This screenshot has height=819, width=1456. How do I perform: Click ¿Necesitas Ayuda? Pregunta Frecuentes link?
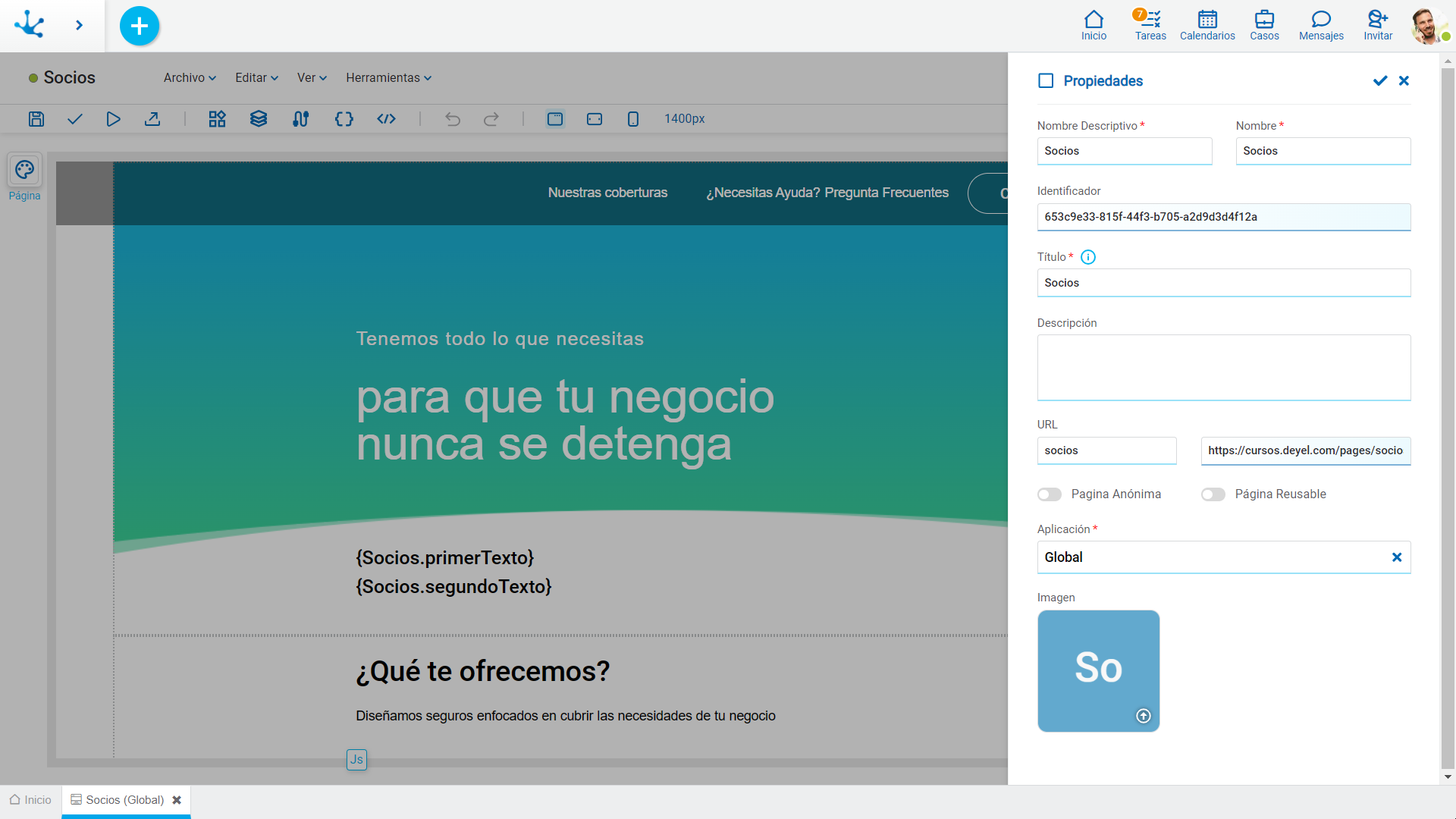[827, 193]
